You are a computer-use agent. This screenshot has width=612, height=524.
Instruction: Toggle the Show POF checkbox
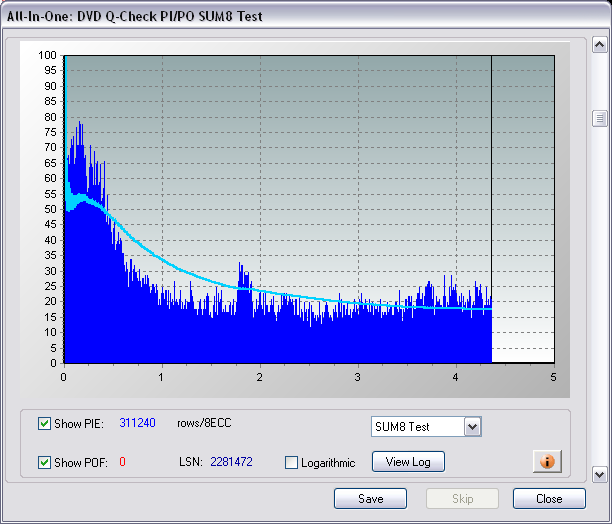point(44,462)
